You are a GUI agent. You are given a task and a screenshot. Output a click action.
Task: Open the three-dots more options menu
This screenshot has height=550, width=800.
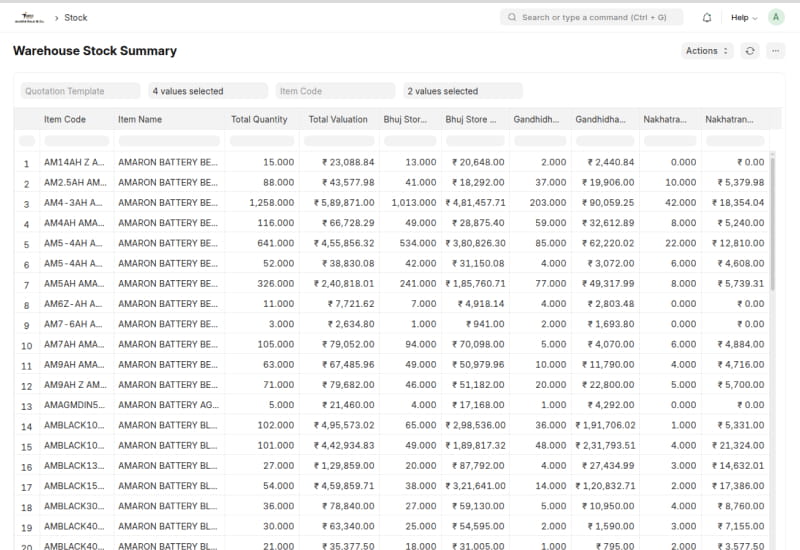coord(776,51)
